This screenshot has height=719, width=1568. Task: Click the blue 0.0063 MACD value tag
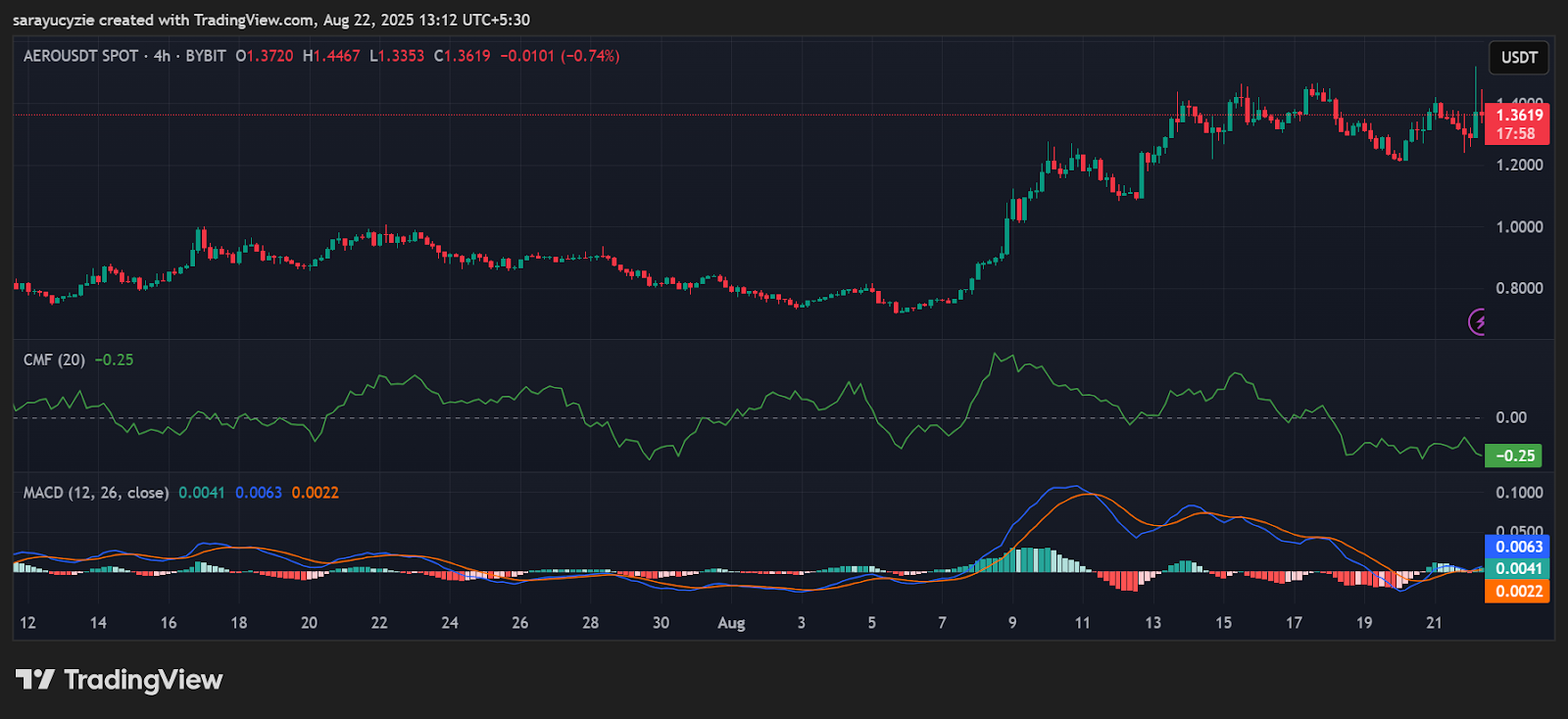(x=1517, y=547)
